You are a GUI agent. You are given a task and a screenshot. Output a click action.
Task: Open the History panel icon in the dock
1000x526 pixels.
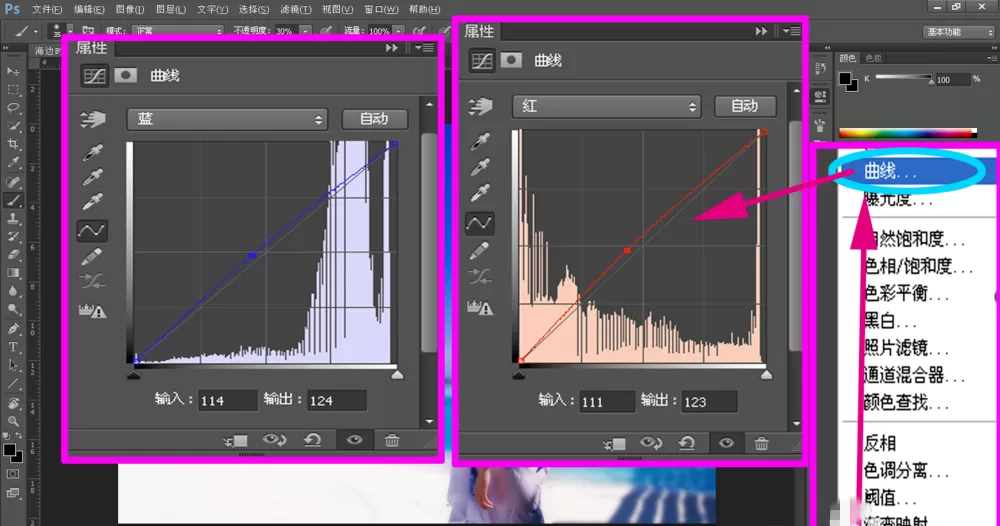pyautogui.click(x=820, y=69)
